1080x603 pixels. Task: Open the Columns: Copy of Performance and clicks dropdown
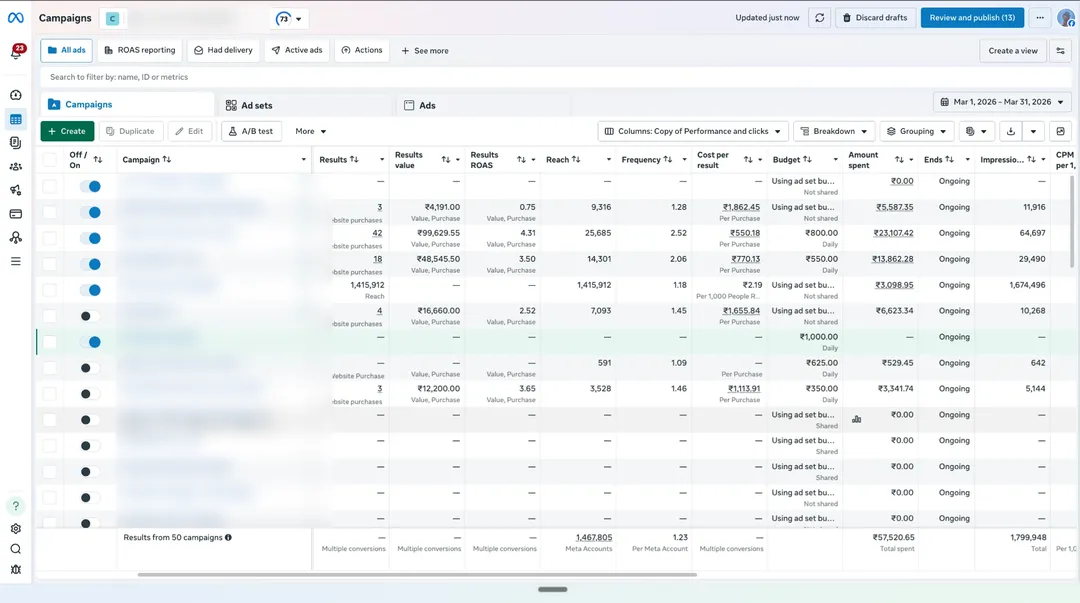(693, 131)
